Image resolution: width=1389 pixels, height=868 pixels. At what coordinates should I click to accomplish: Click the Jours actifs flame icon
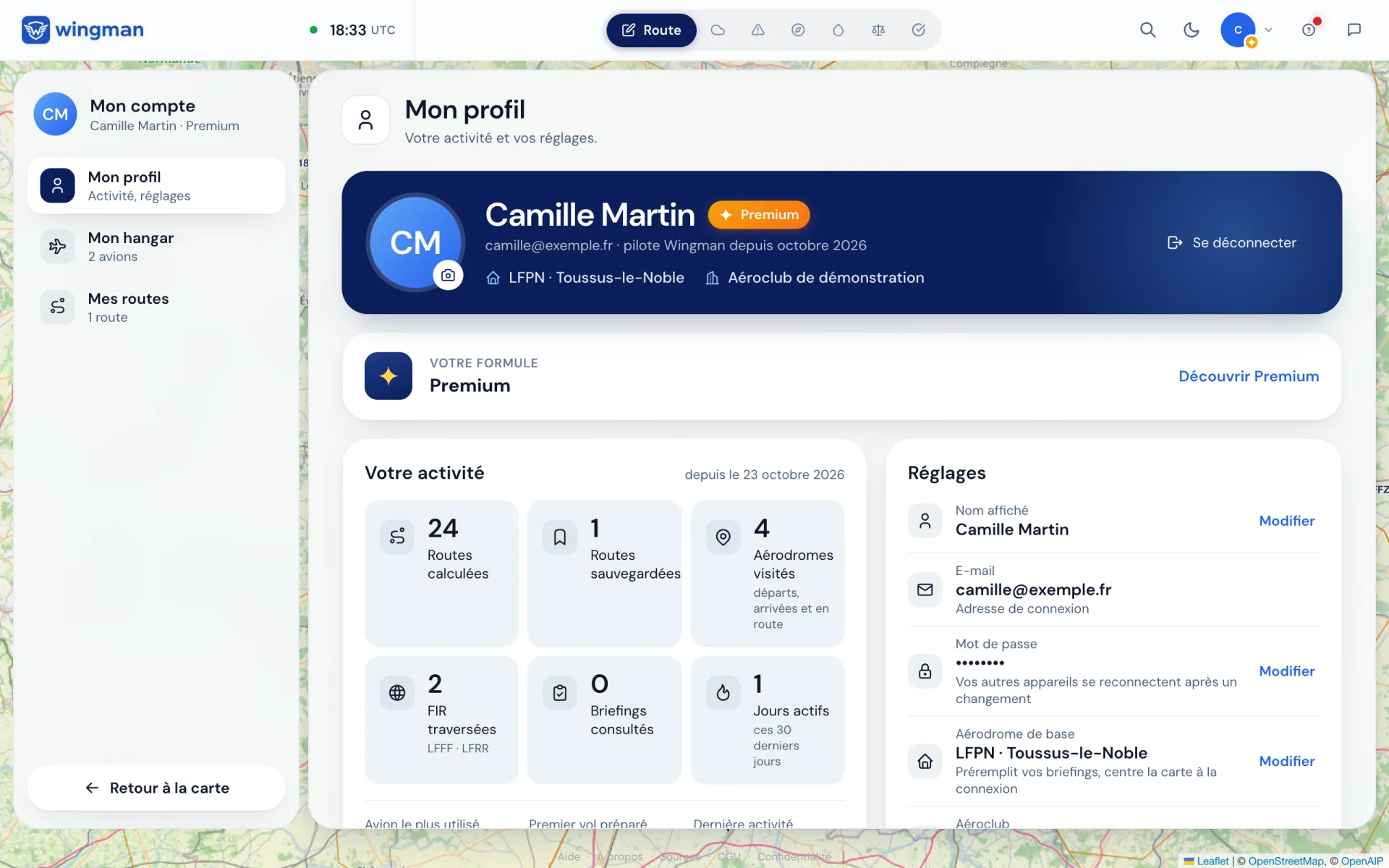723,693
